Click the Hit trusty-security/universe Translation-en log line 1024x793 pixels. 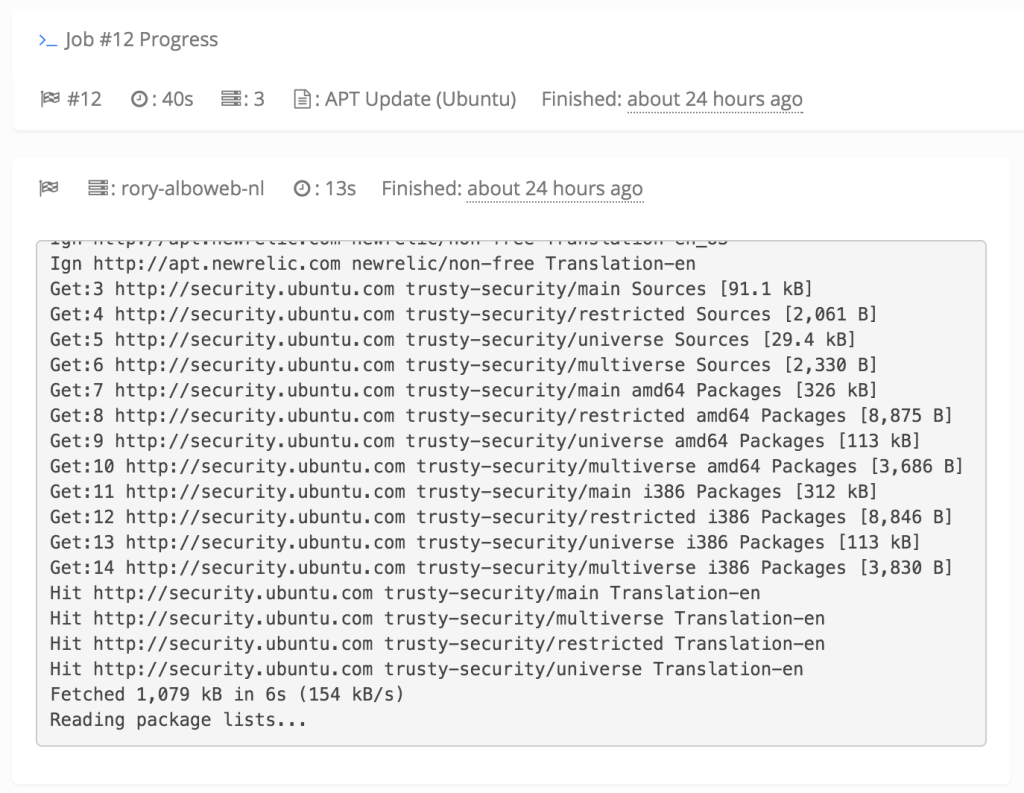426,669
